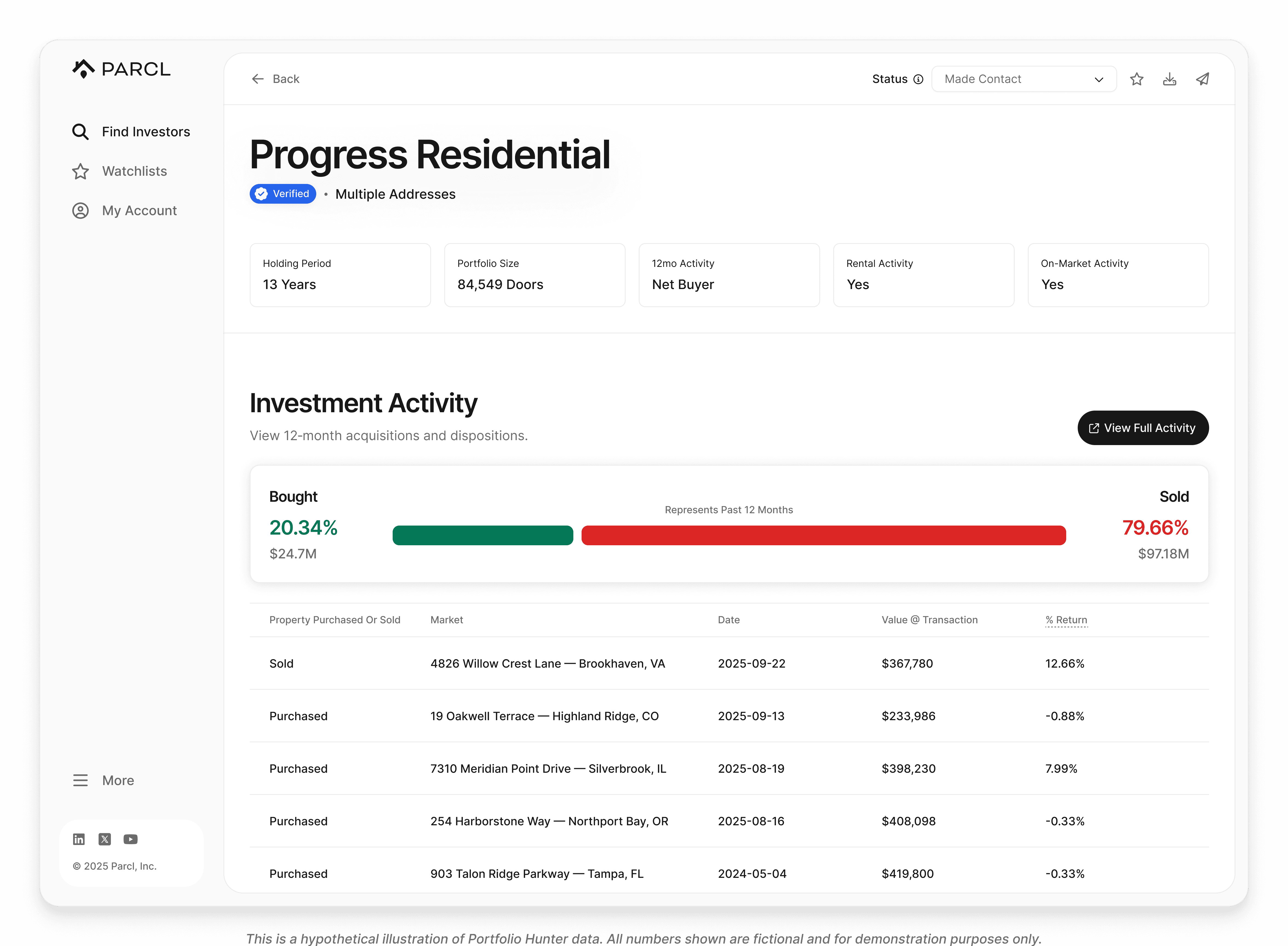This screenshot has width=1288, height=946.
Task: Click date 2024-05-04
Action: coord(752,874)
